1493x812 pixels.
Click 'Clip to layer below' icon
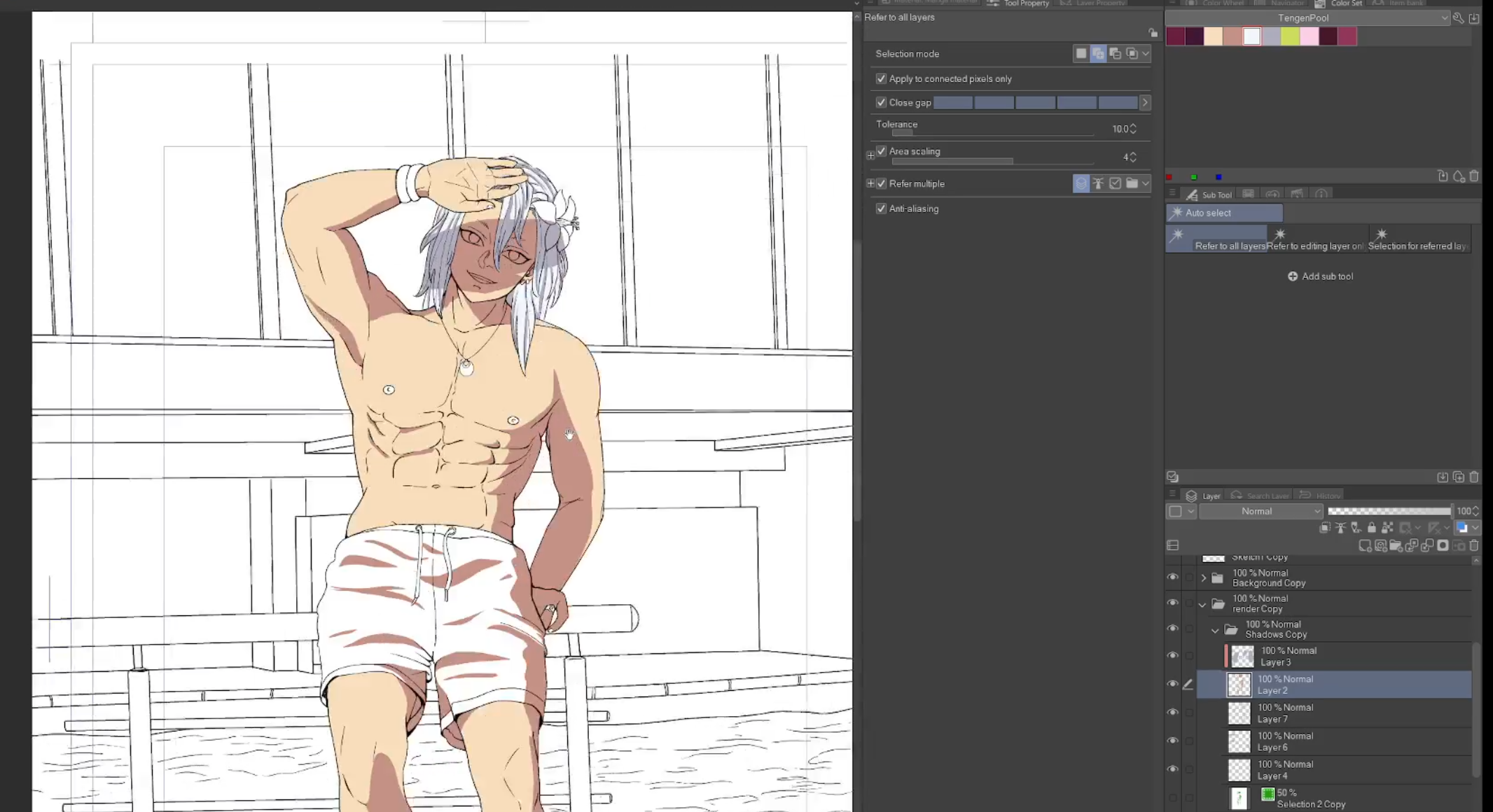click(x=1324, y=528)
